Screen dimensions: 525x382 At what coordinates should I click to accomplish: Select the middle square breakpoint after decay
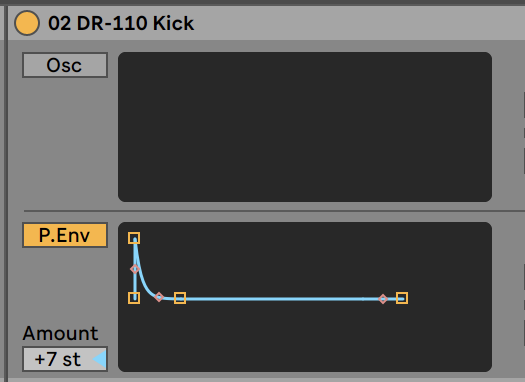pyautogui.click(x=180, y=298)
